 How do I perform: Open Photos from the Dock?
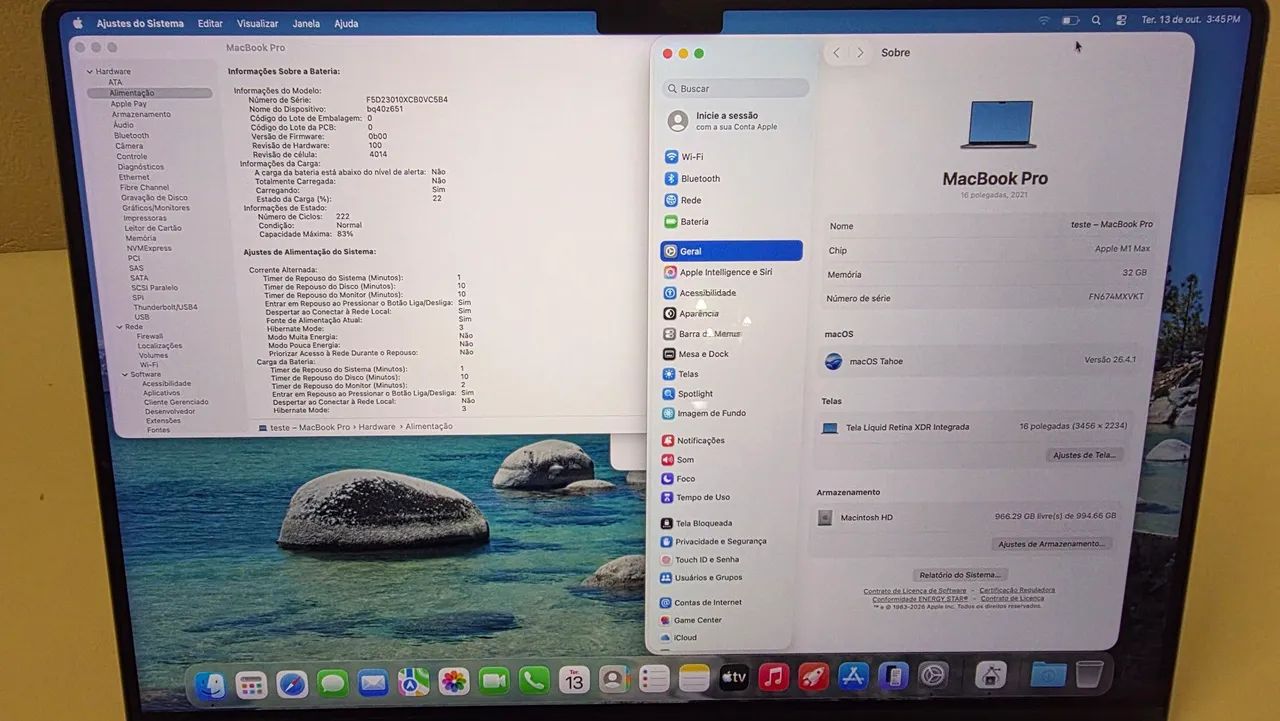tap(454, 682)
